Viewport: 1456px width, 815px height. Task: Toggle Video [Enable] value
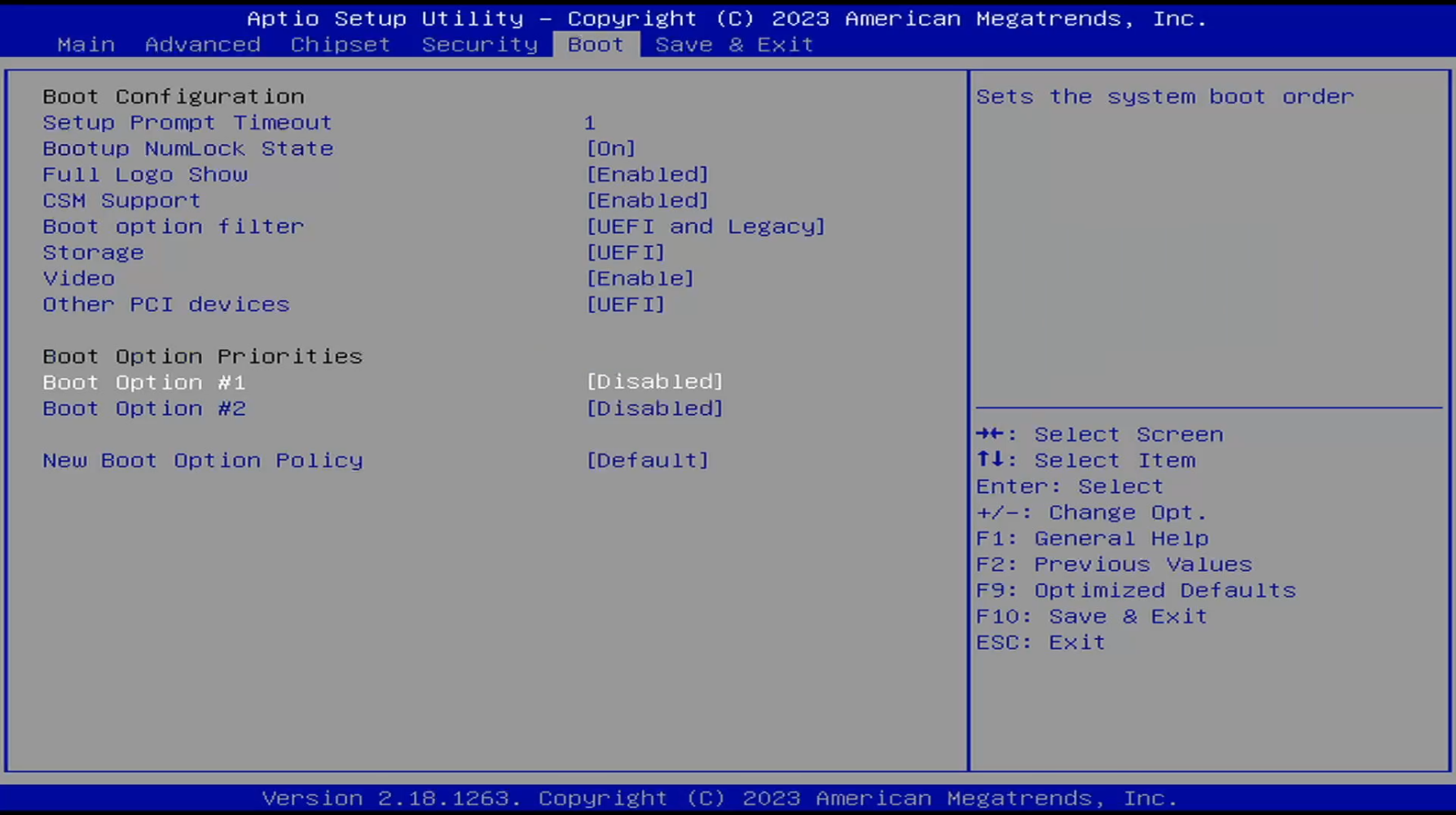tap(640, 280)
